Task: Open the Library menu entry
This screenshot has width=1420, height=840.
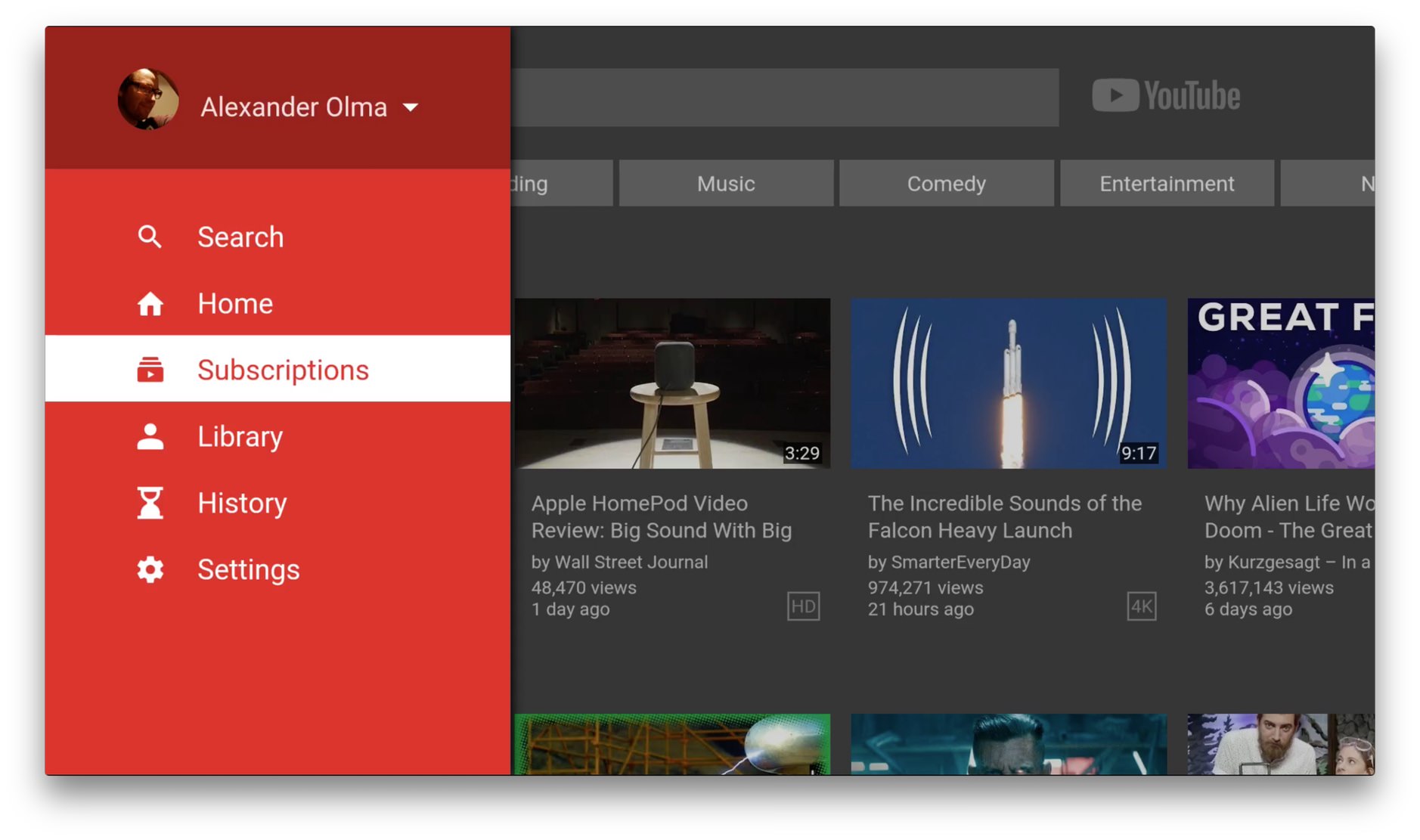Action: [278, 436]
